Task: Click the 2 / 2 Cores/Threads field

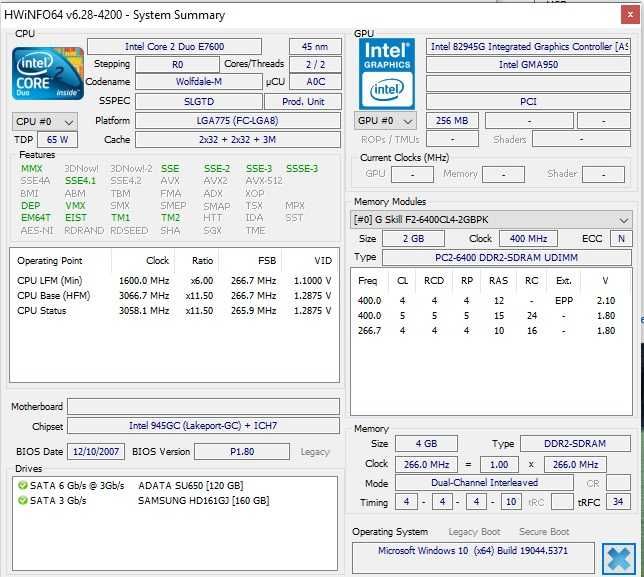Action: (x=315, y=64)
